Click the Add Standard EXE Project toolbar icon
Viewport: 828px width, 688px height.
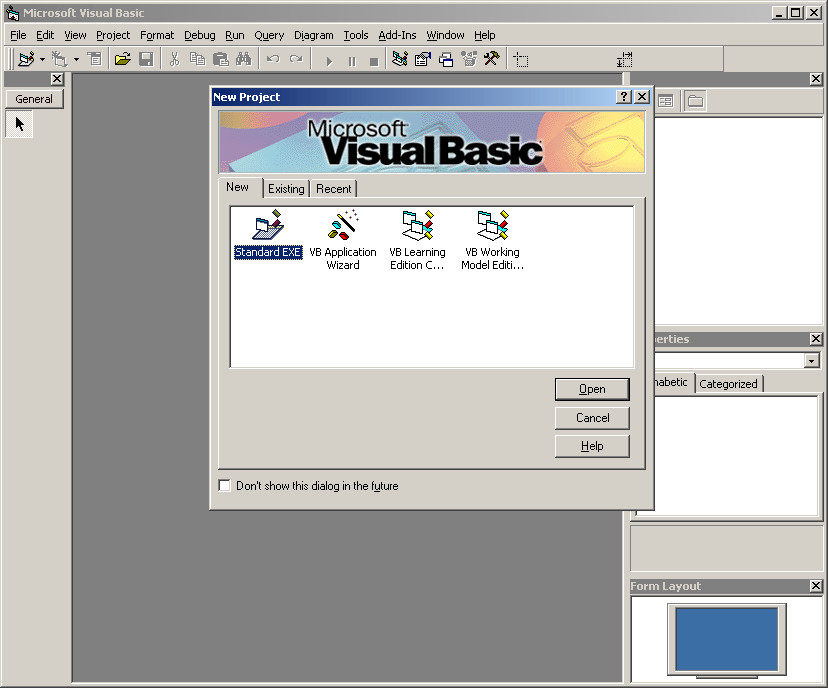point(26,59)
